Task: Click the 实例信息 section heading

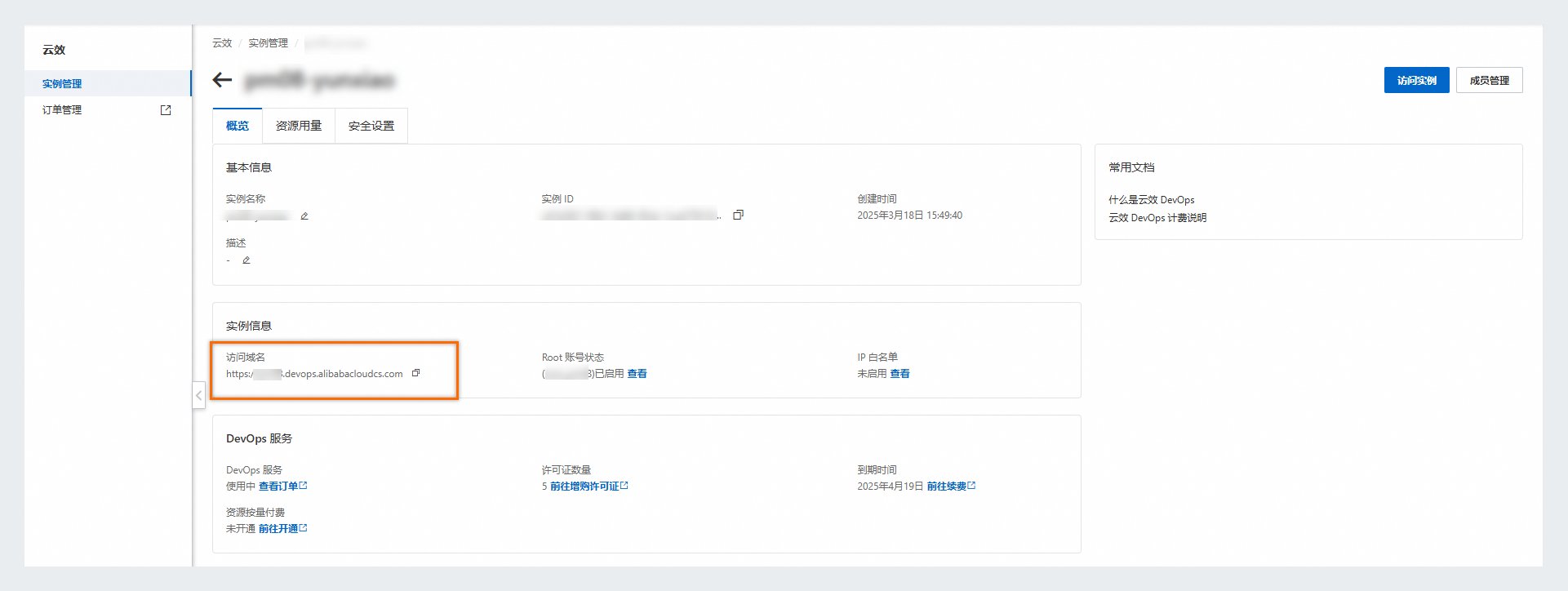Action: (249, 326)
